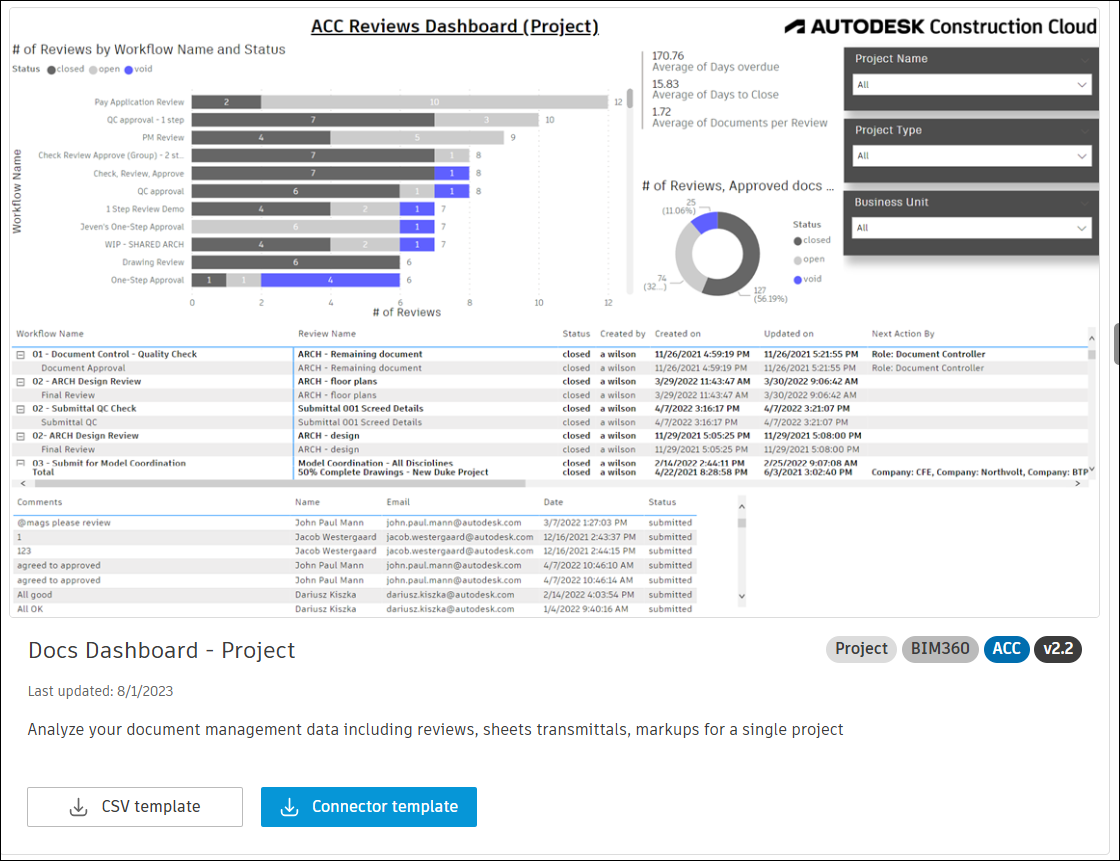Collapse the 02- ARCH Design Review row
Image resolution: width=1120 pixels, height=861 pixels.
(x=21, y=436)
